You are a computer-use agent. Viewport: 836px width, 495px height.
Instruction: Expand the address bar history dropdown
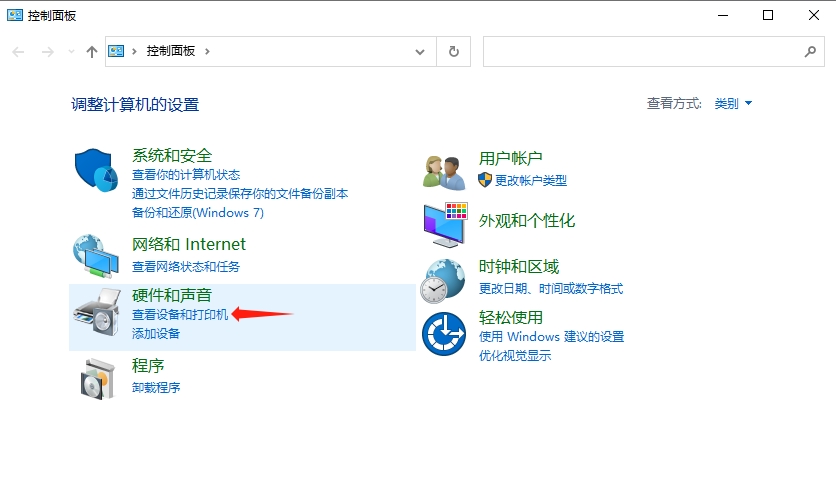click(x=420, y=52)
